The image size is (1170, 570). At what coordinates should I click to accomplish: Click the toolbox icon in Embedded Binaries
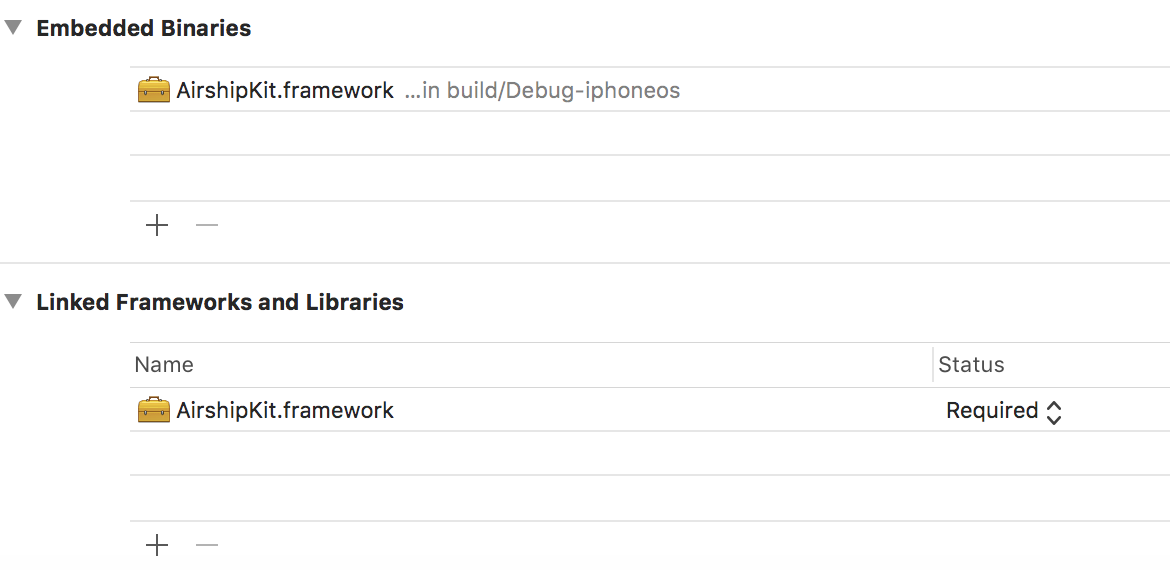pos(153,91)
